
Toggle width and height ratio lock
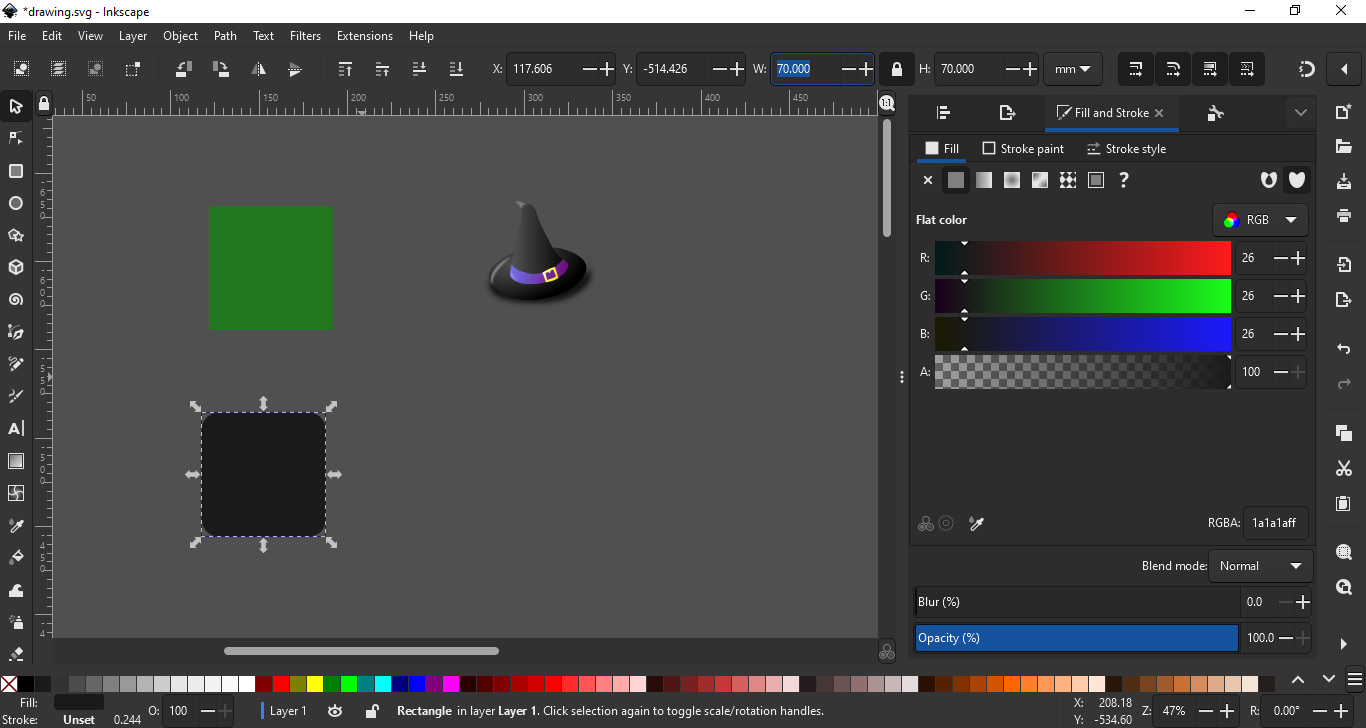(x=896, y=69)
